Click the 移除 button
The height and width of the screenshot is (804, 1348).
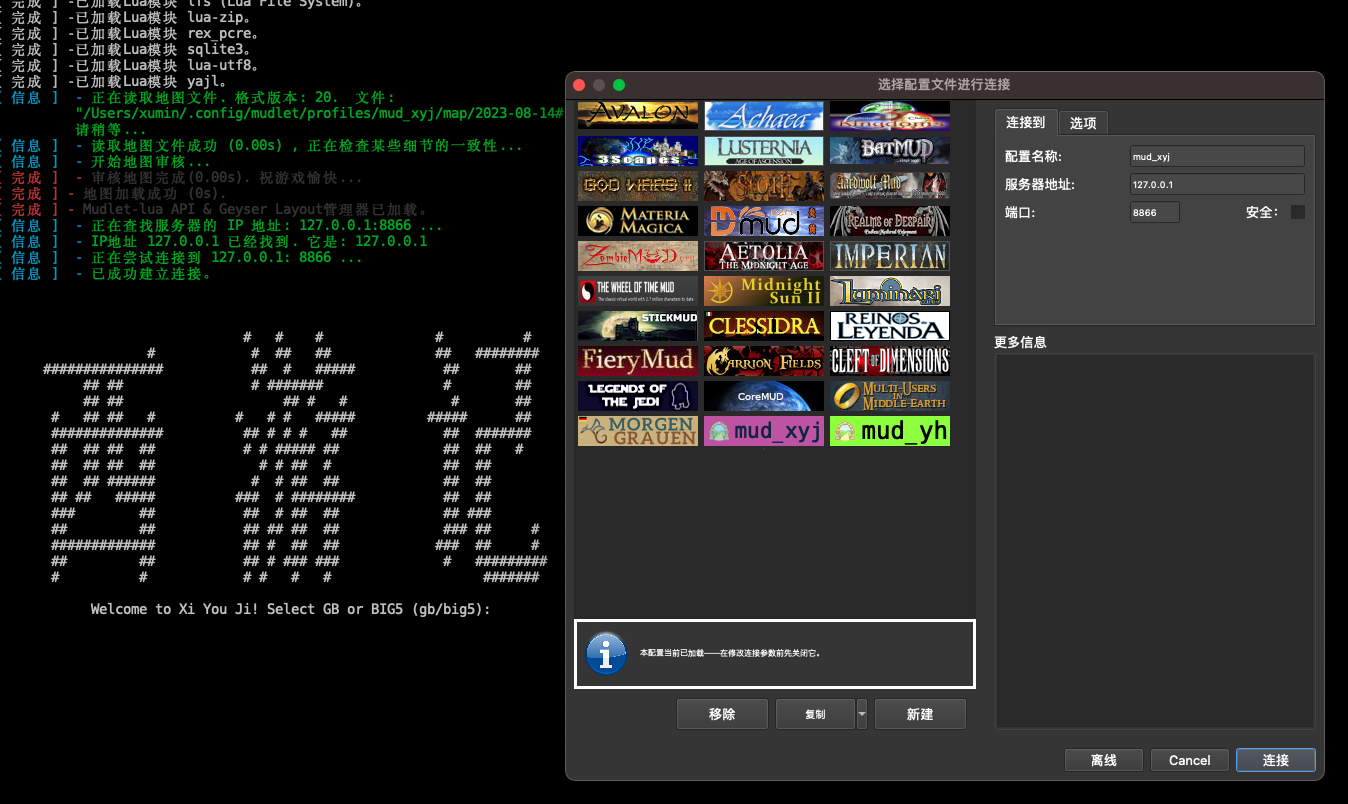pos(722,714)
